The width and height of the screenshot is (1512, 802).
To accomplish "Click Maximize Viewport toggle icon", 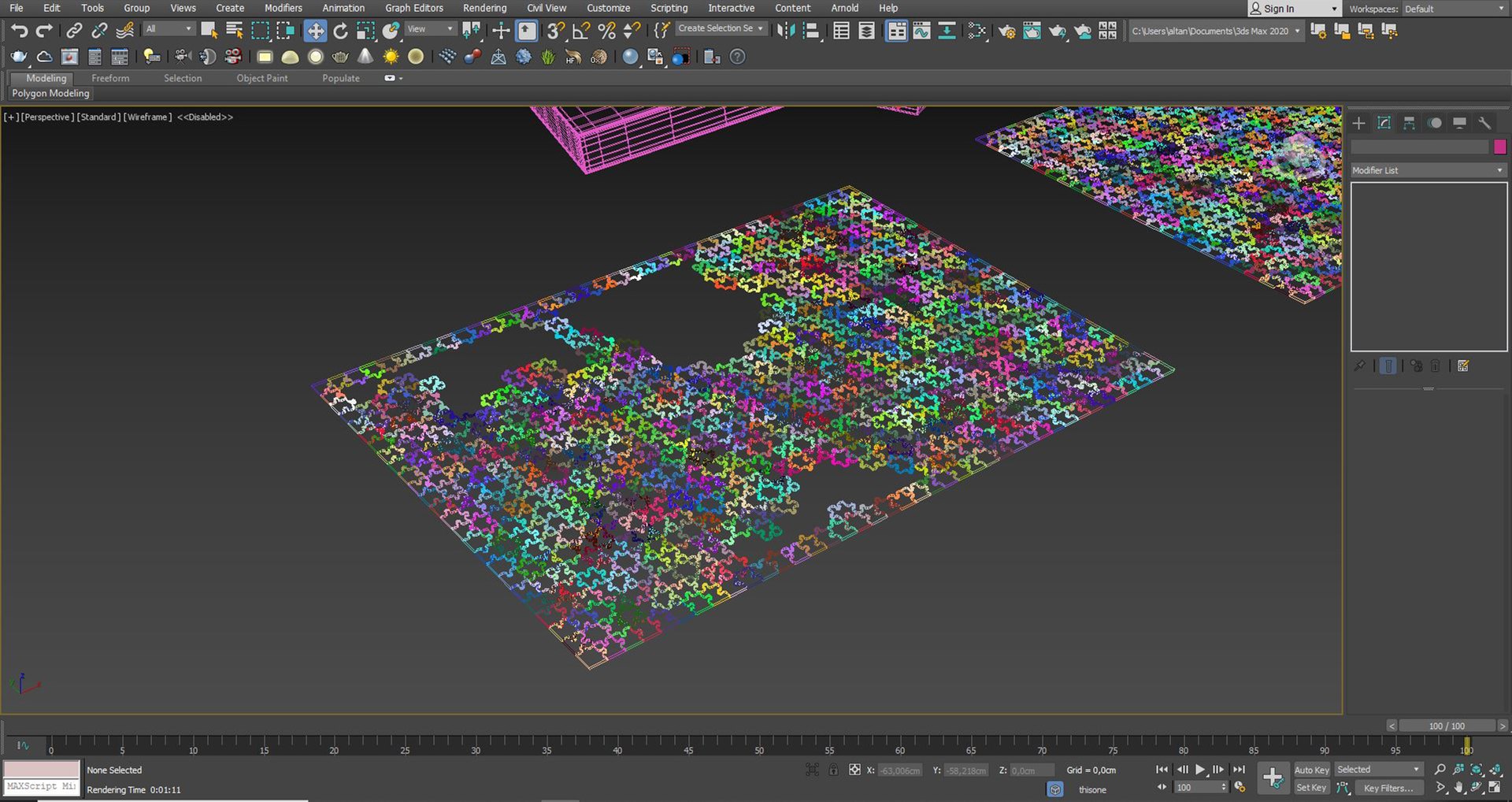I will pos(1495,787).
